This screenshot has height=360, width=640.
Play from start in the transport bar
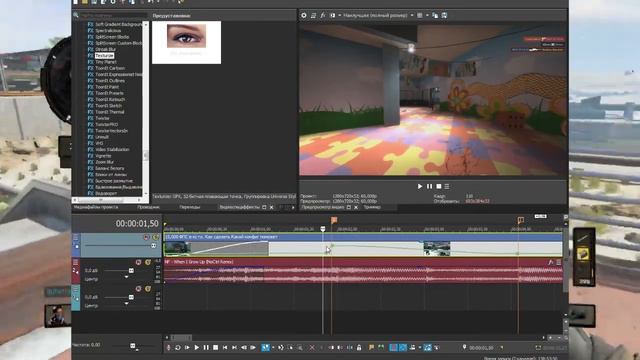point(187,347)
